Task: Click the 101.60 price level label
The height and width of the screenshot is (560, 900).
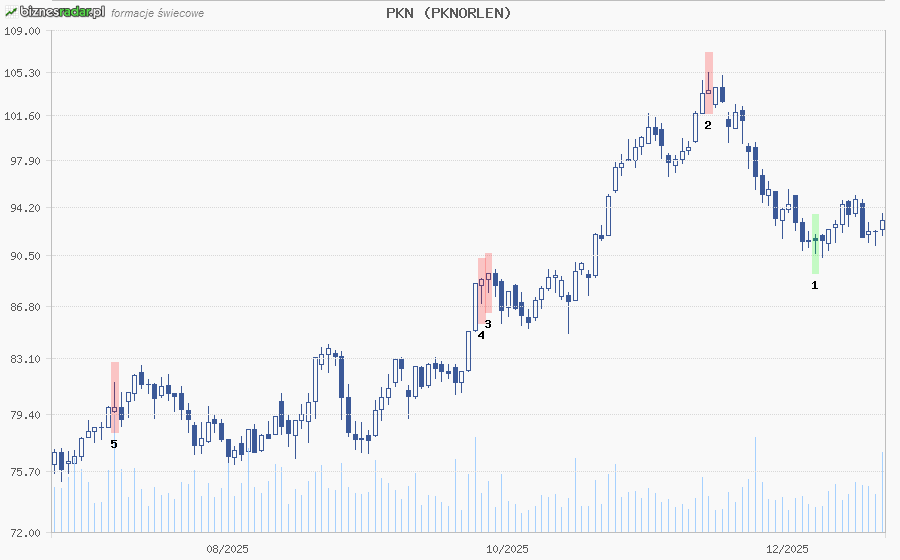Action: tap(24, 116)
